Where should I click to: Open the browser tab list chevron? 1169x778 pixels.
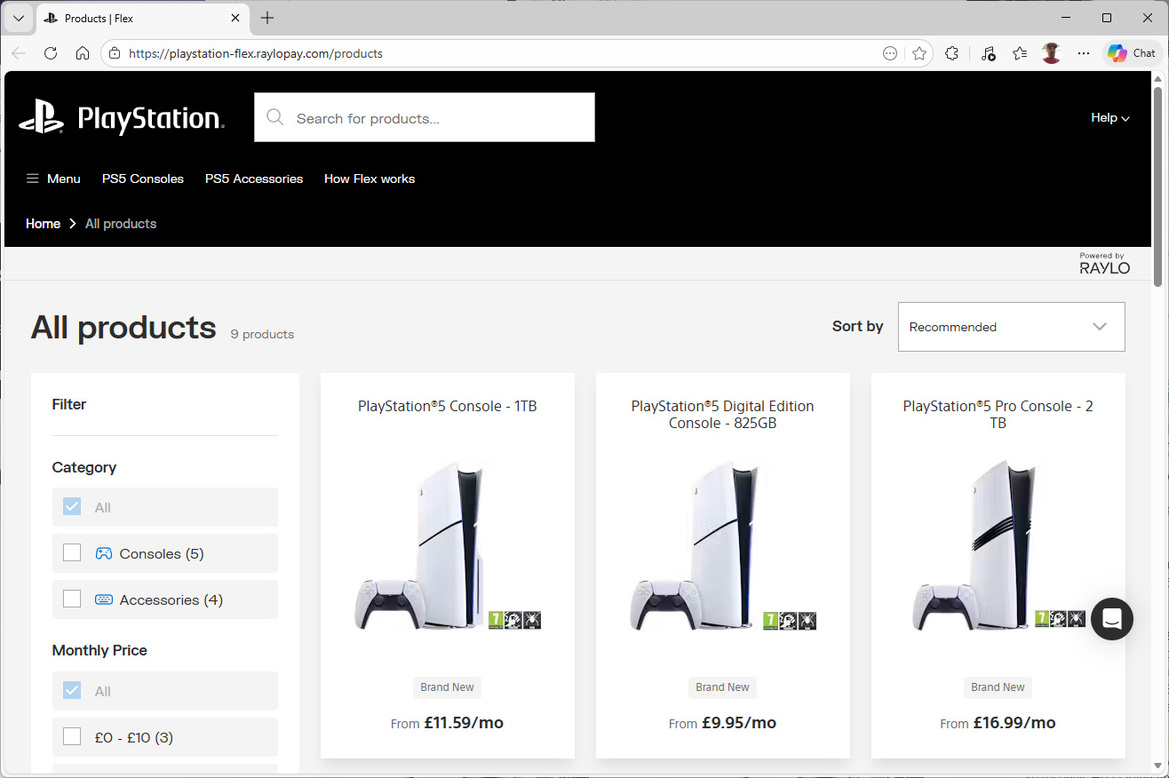coord(18,18)
